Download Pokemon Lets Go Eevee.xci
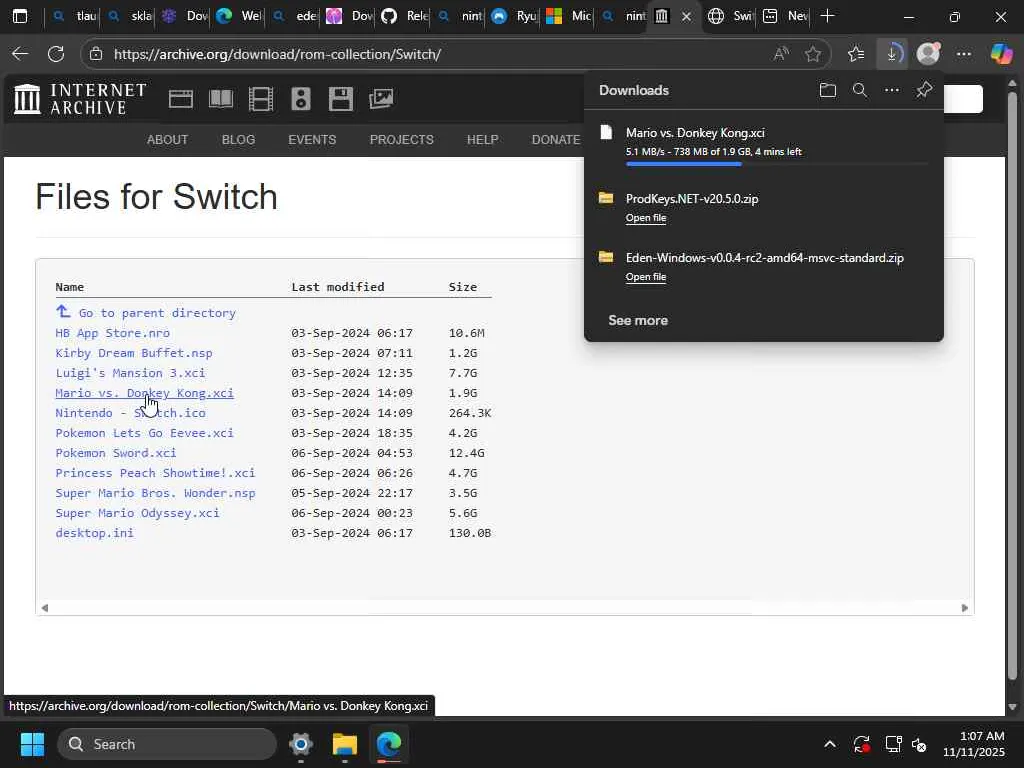 [x=144, y=433]
